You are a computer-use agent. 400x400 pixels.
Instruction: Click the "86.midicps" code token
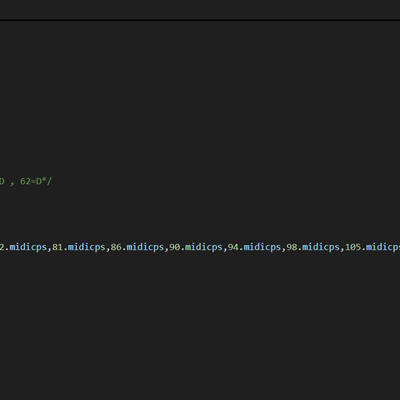point(137,247)
